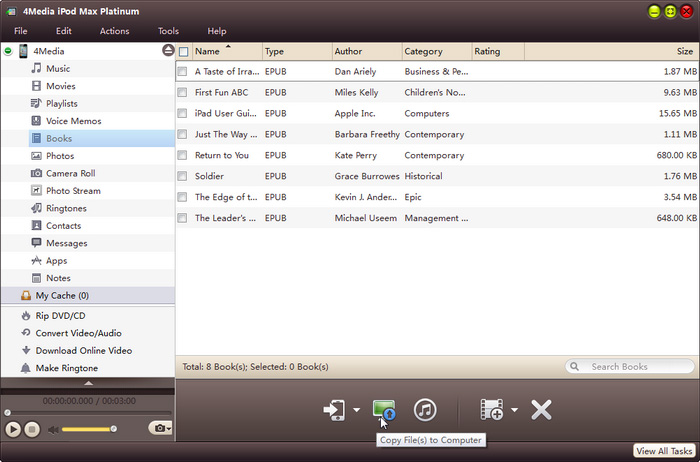Click the snapshot camera icon
This screenshot has width=700, height=462.
coord(158,428)
